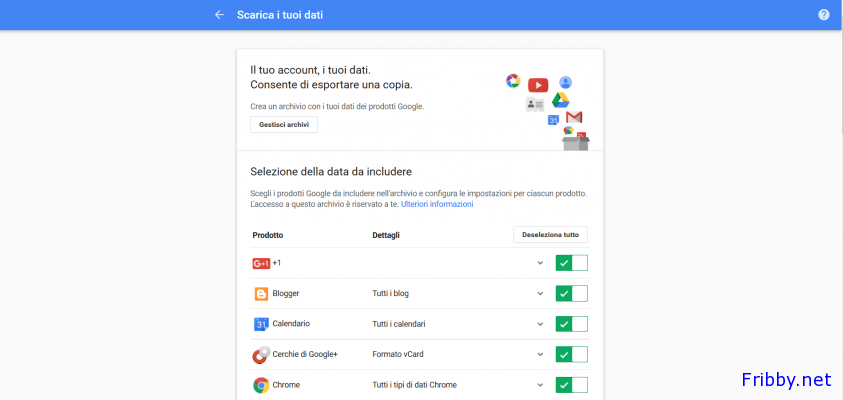Expand Cerchie di Google+ details chevron
The width and height of the screenshot is (843, 400).
540,355
